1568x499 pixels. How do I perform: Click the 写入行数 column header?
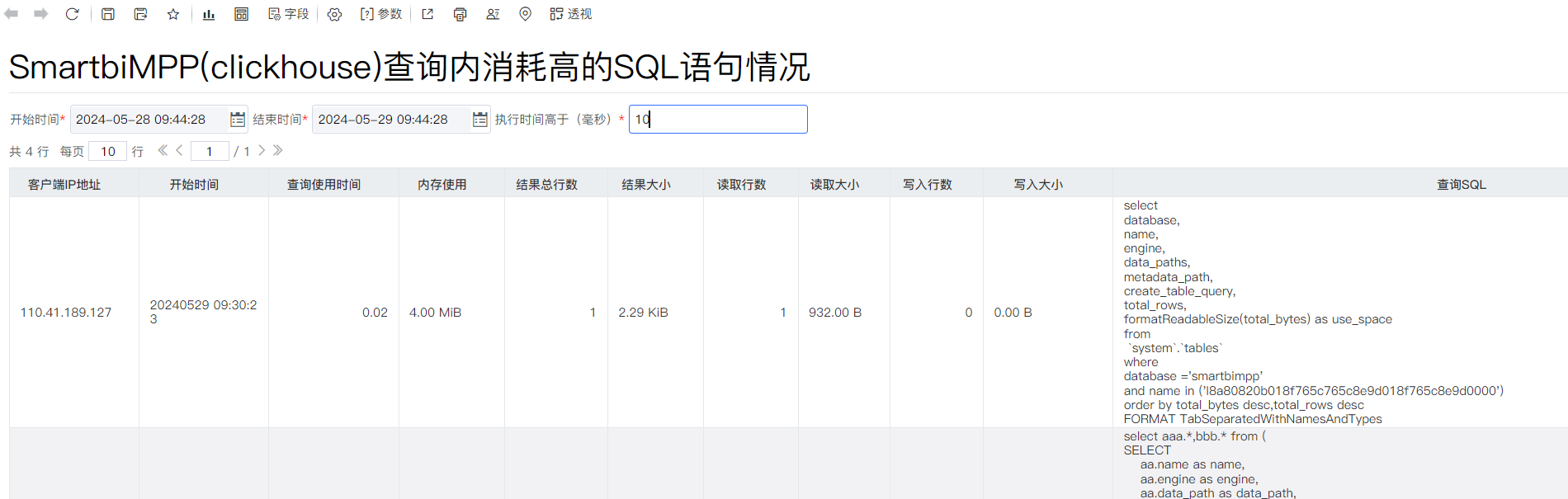click(x=937, y=184)
